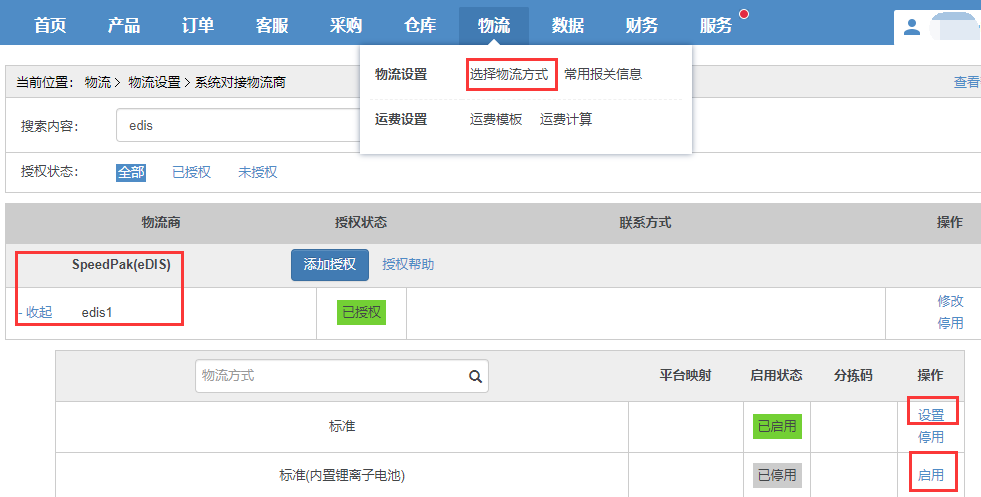Open the 首页 menu item
Screen dimensions: 981x497
50,25
